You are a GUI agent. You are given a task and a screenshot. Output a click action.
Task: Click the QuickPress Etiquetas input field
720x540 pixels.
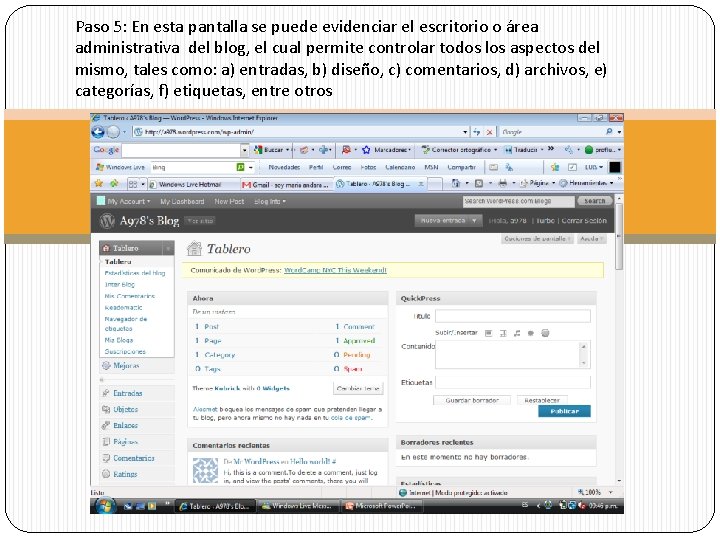tap(512, 382)
